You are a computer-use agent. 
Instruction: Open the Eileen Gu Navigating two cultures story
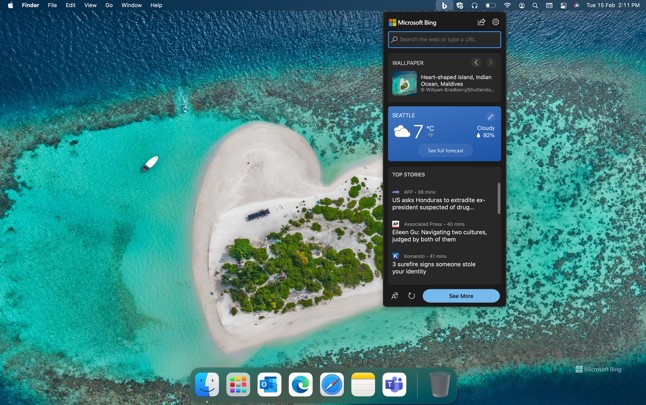[439, 236]
